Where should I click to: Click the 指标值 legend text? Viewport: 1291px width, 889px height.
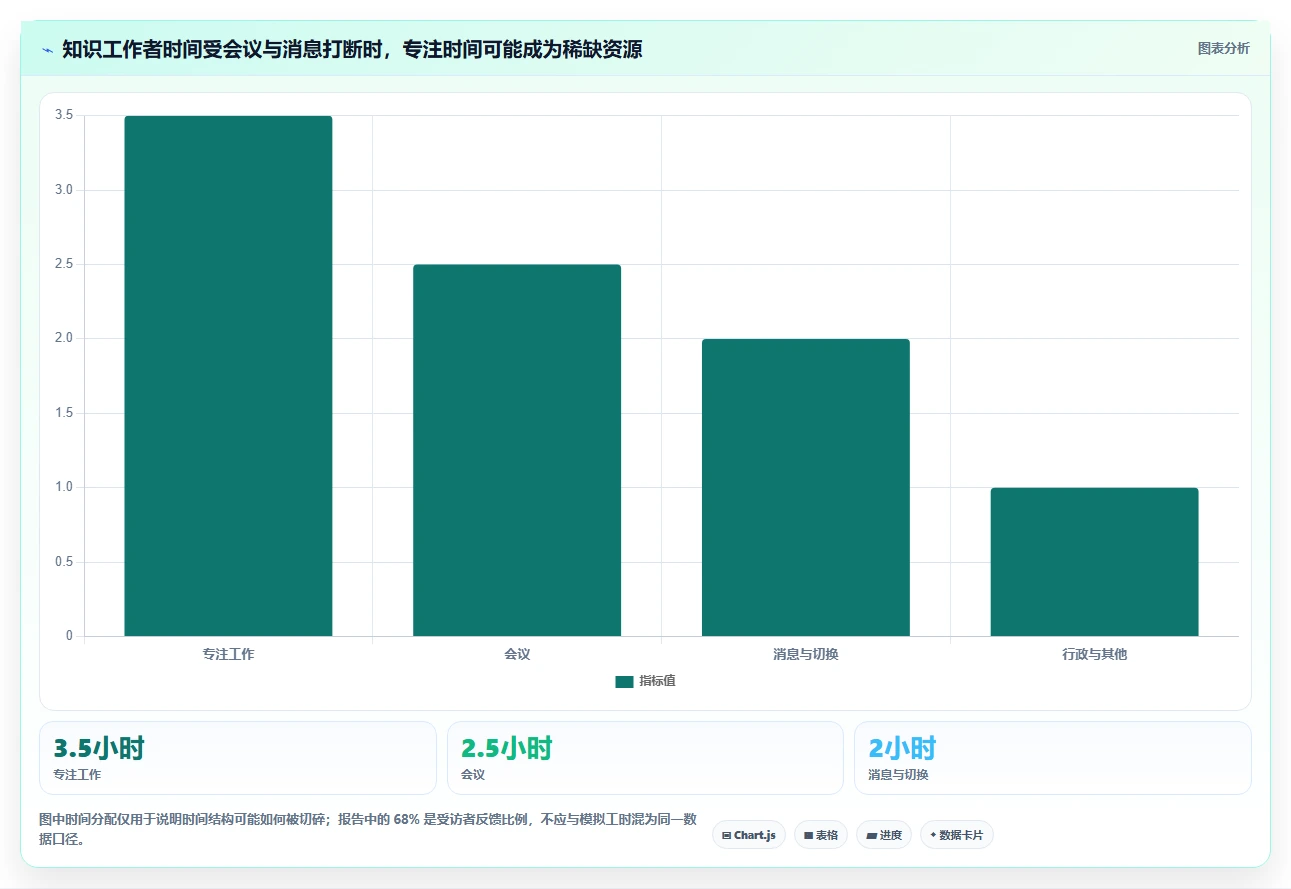657,681
